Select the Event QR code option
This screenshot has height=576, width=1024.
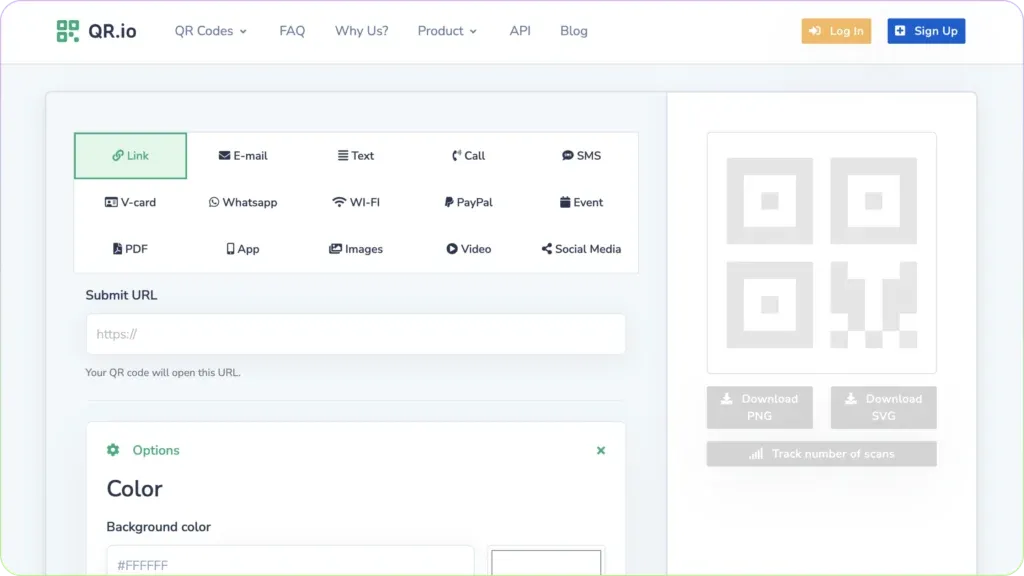click(581, 202)
